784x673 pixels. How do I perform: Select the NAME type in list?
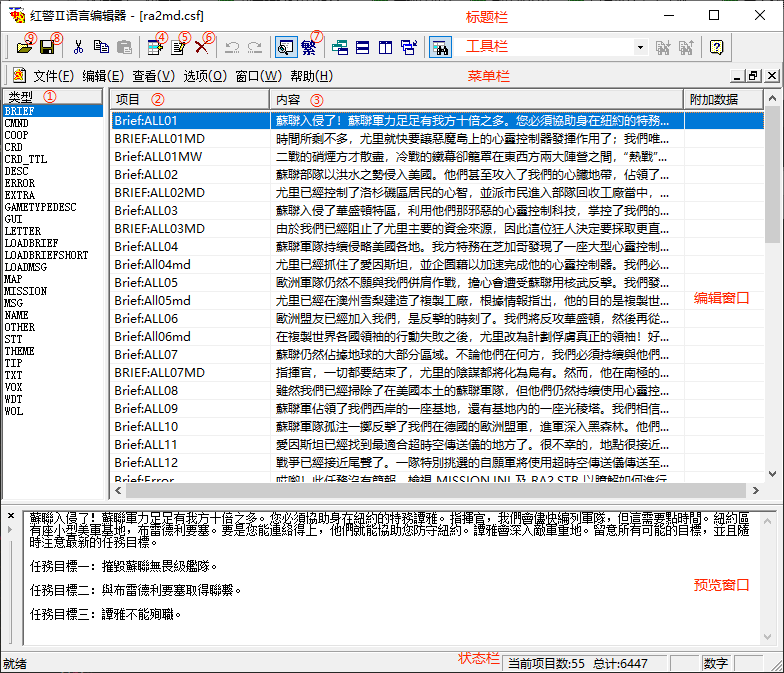tap(16, 316)
